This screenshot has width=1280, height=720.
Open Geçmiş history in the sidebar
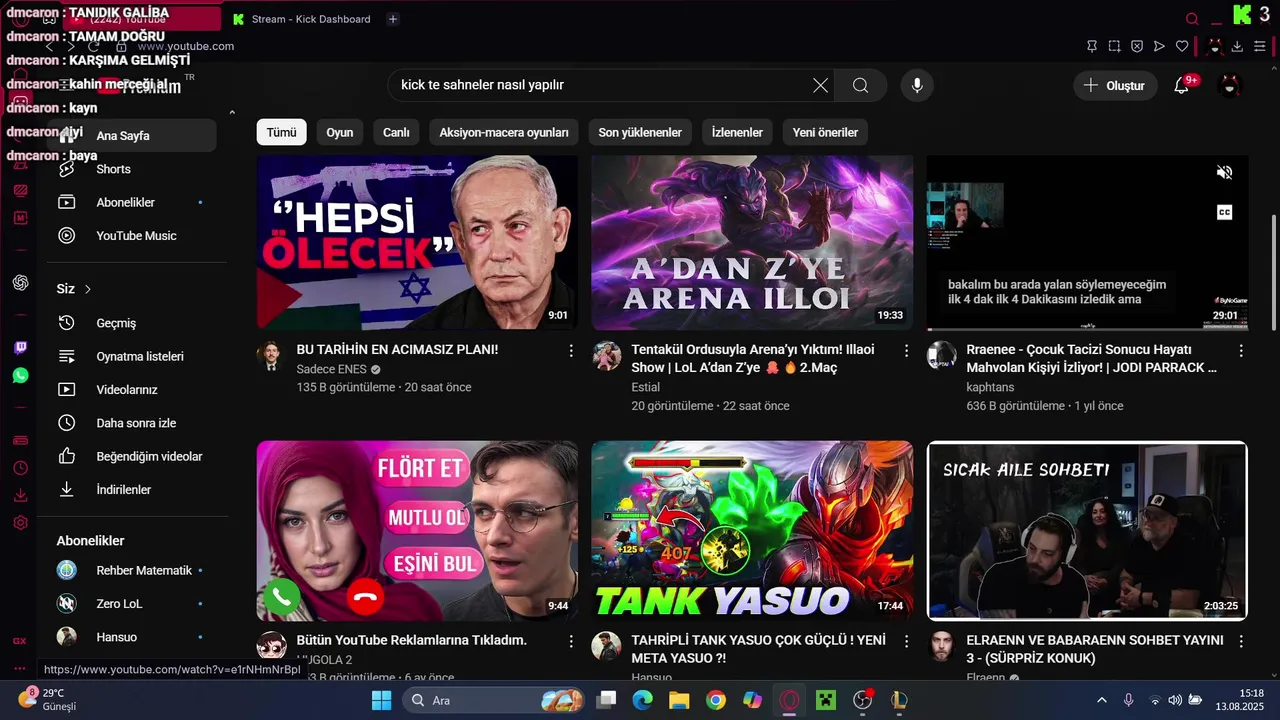[132, 323]
